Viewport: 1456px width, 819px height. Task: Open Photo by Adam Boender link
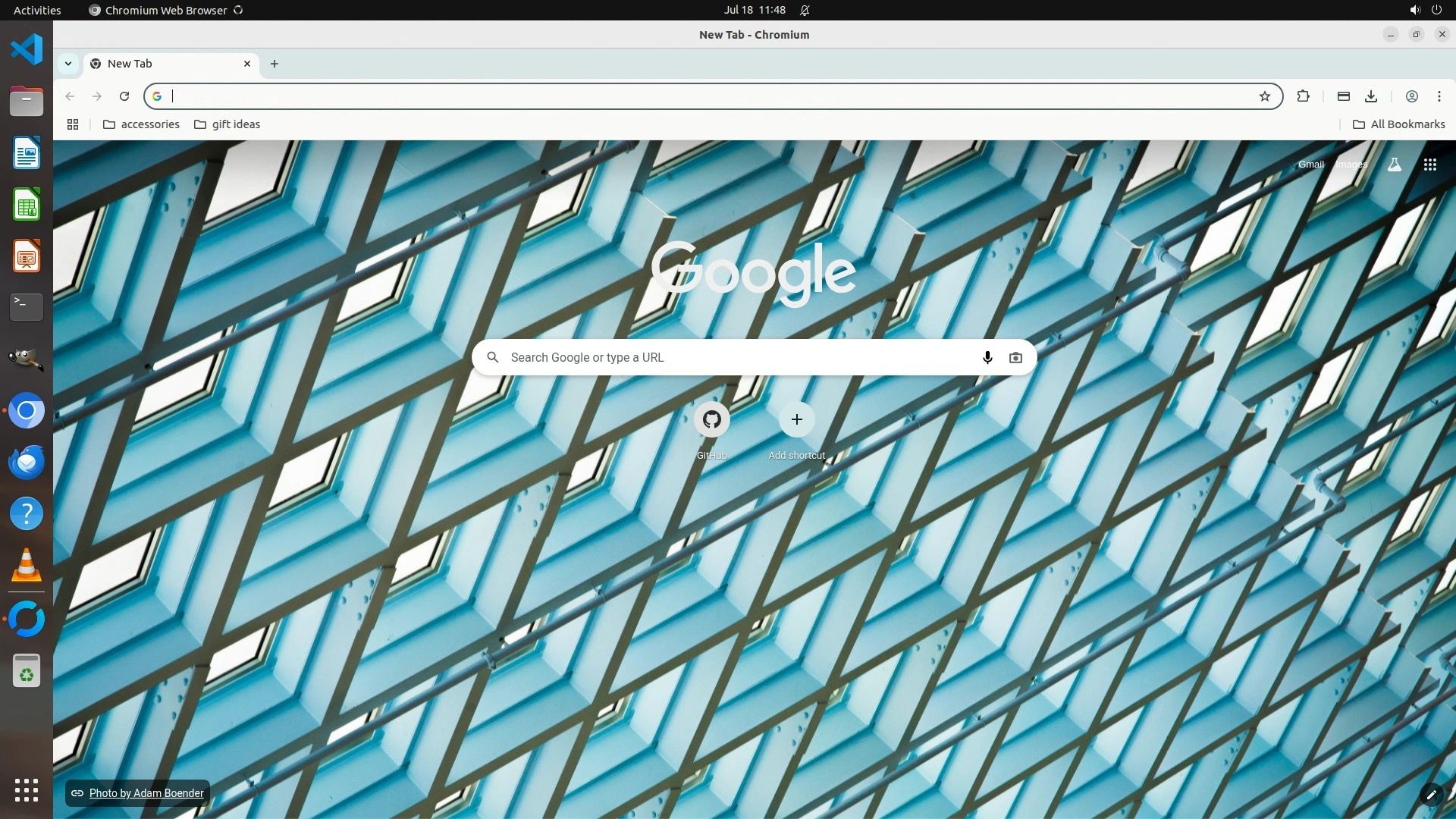point(146,793)
